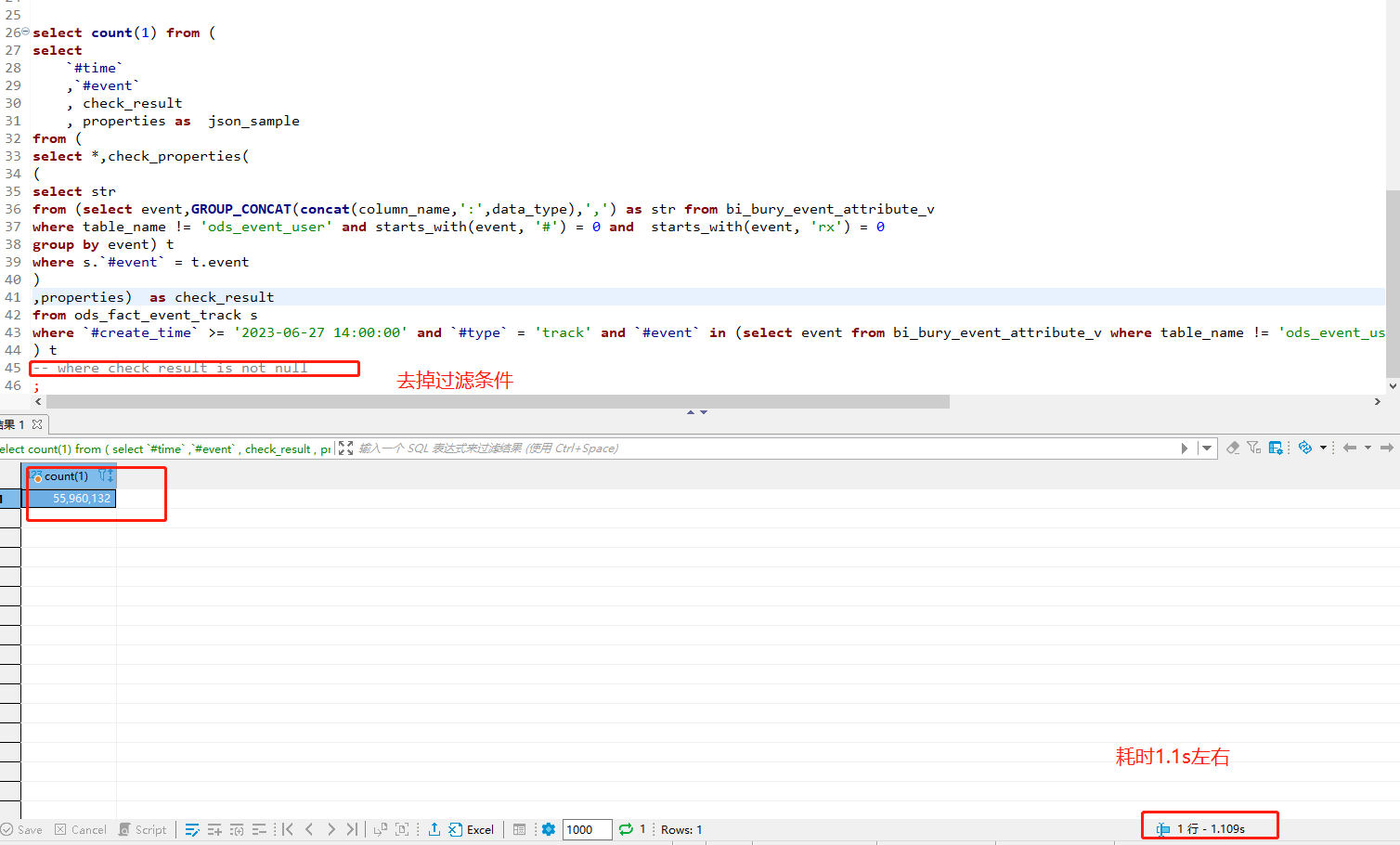Open the back navigation history dropdown
The width and height of the screenshot is (1400, 845).
click(1368, 448)
